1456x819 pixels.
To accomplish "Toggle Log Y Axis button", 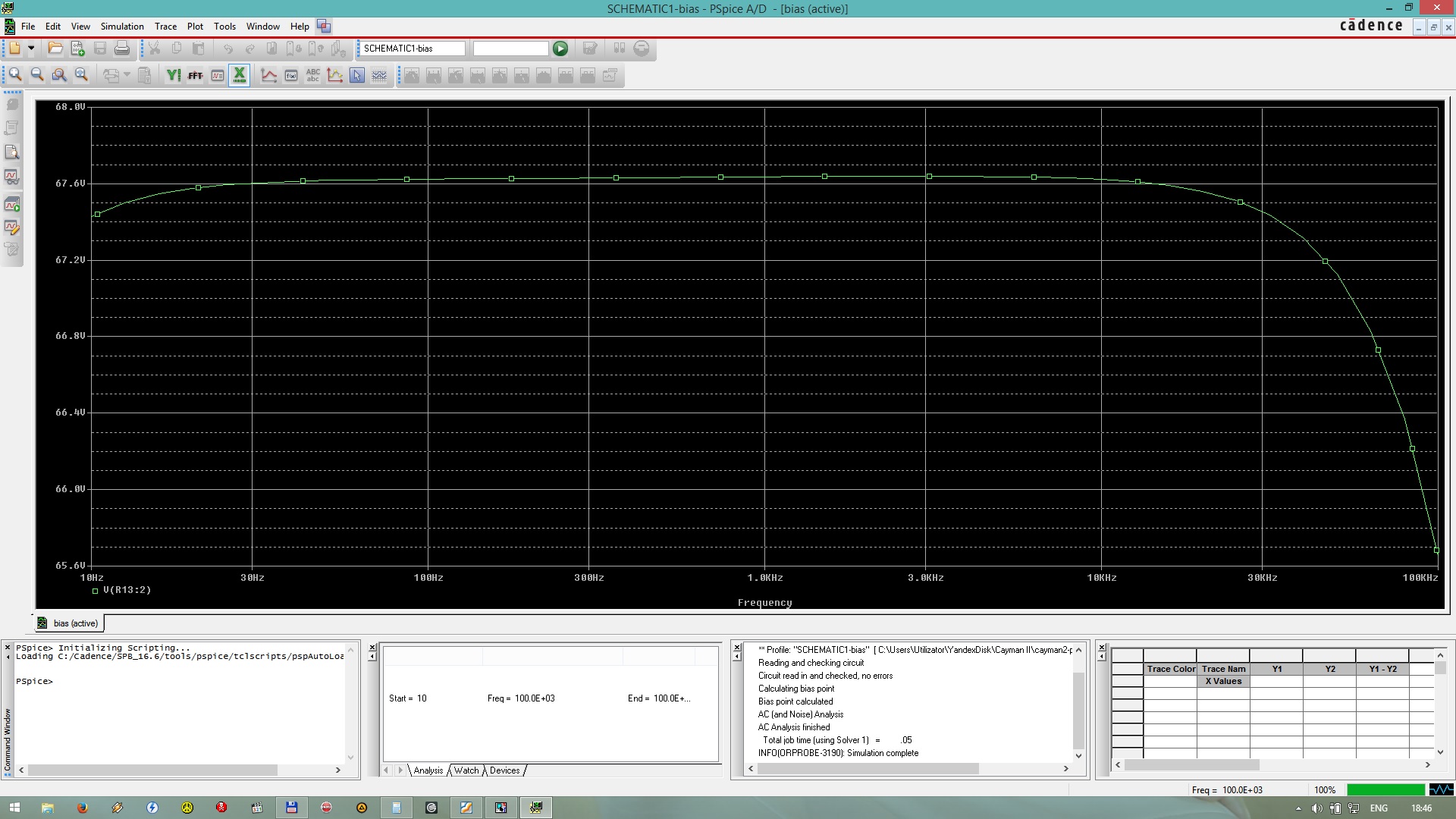I will coord(174,75).
